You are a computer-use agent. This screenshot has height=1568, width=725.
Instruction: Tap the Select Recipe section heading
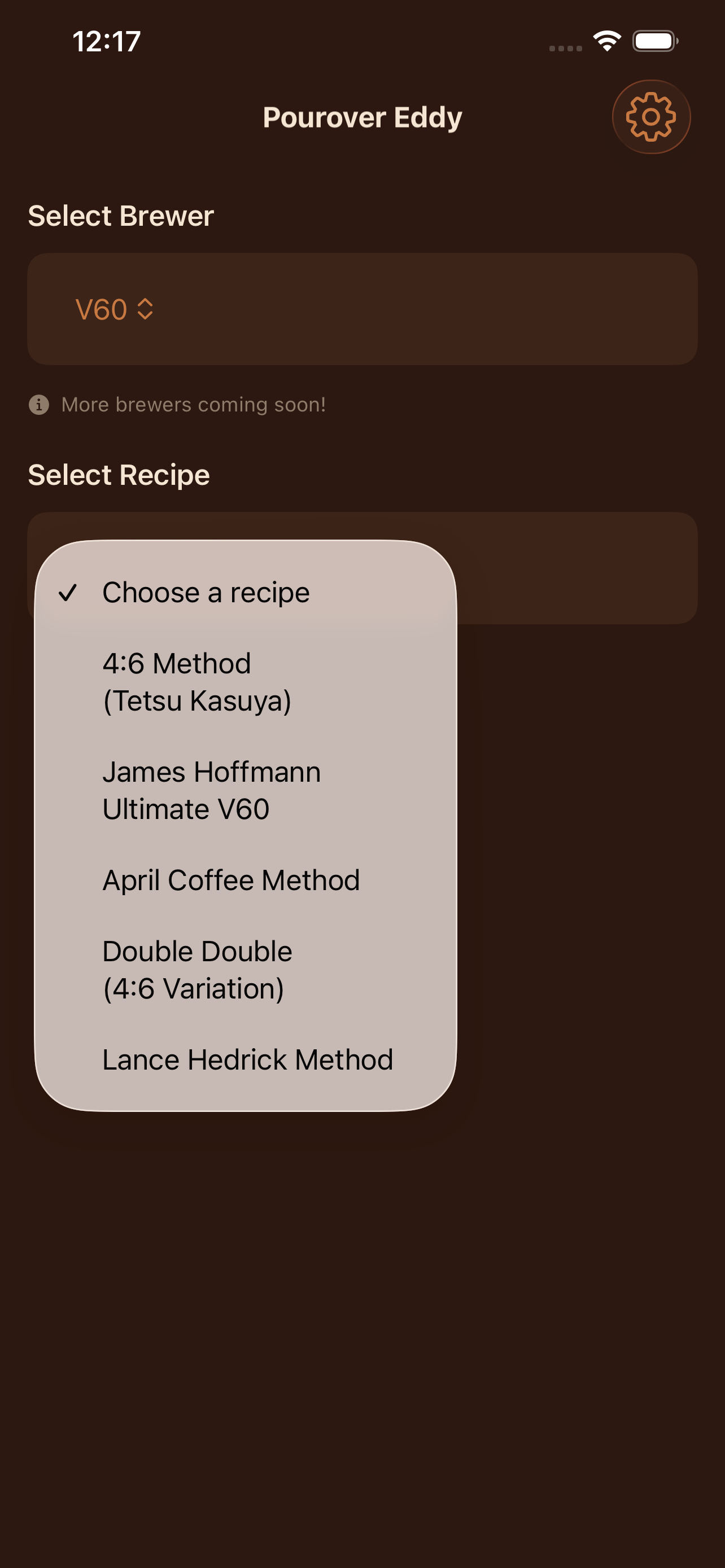coord(119,474)
